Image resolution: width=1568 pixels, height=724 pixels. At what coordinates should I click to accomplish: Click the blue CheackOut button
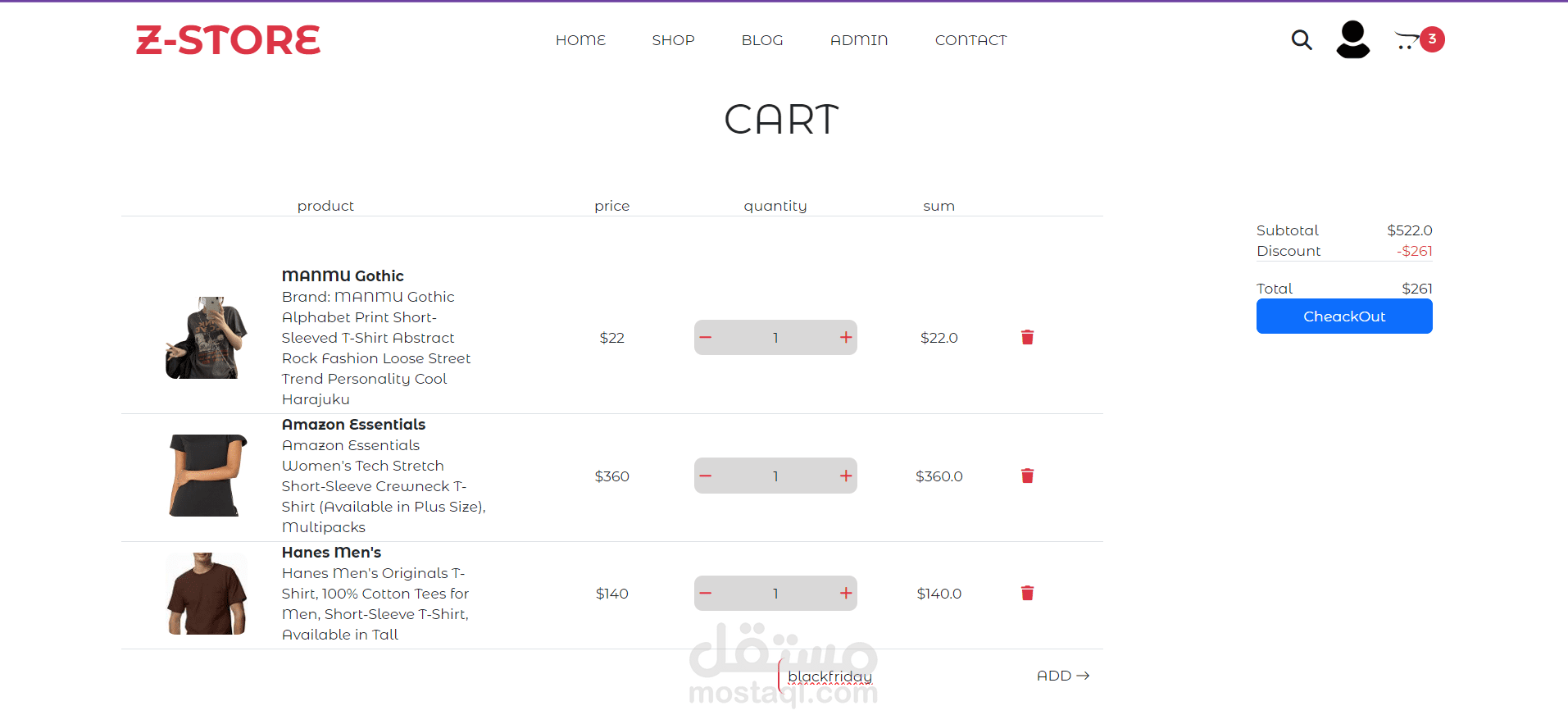click(x=1344, y=316)
